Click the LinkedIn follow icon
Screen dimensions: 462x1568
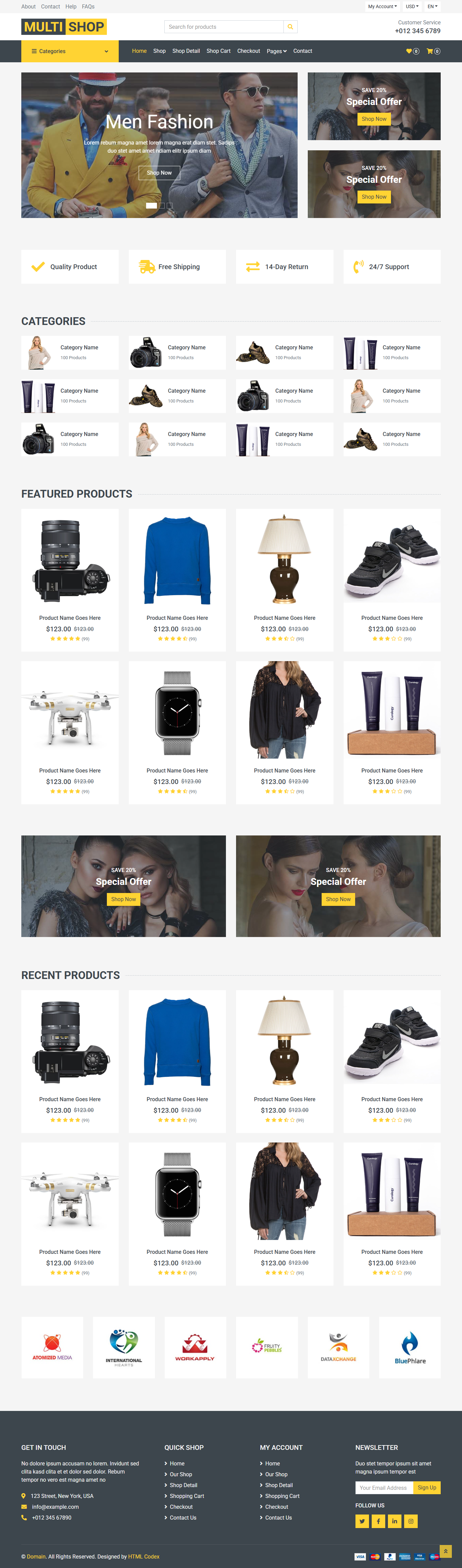pos(394,1521)
